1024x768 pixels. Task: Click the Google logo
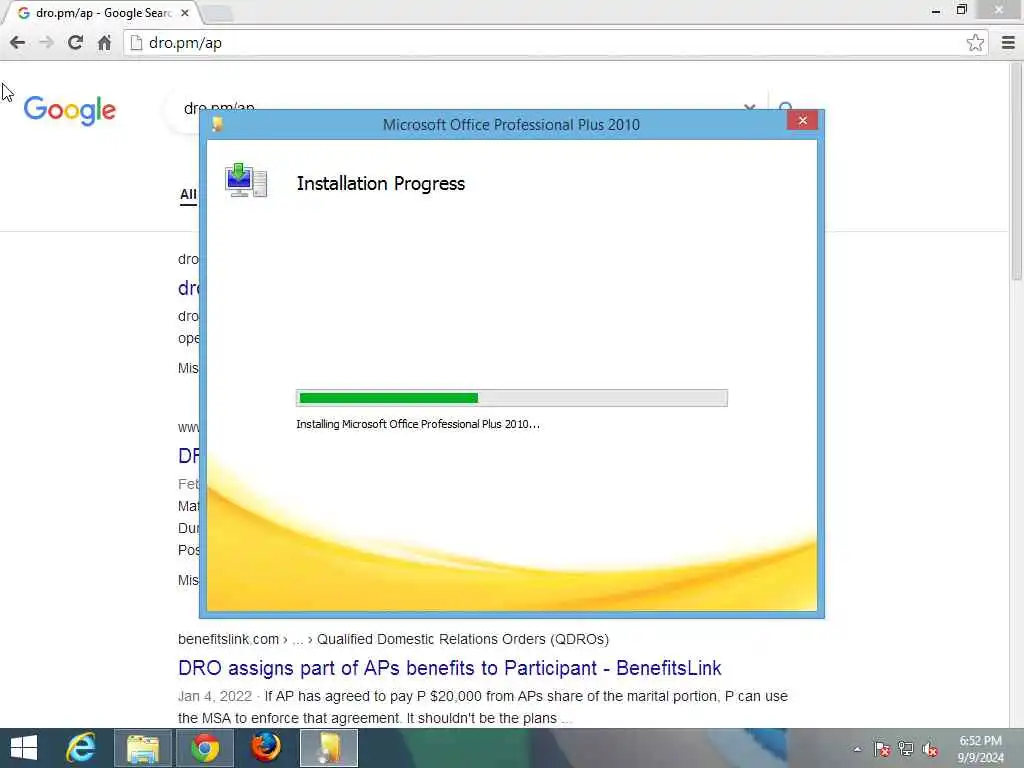pos(69,110)
